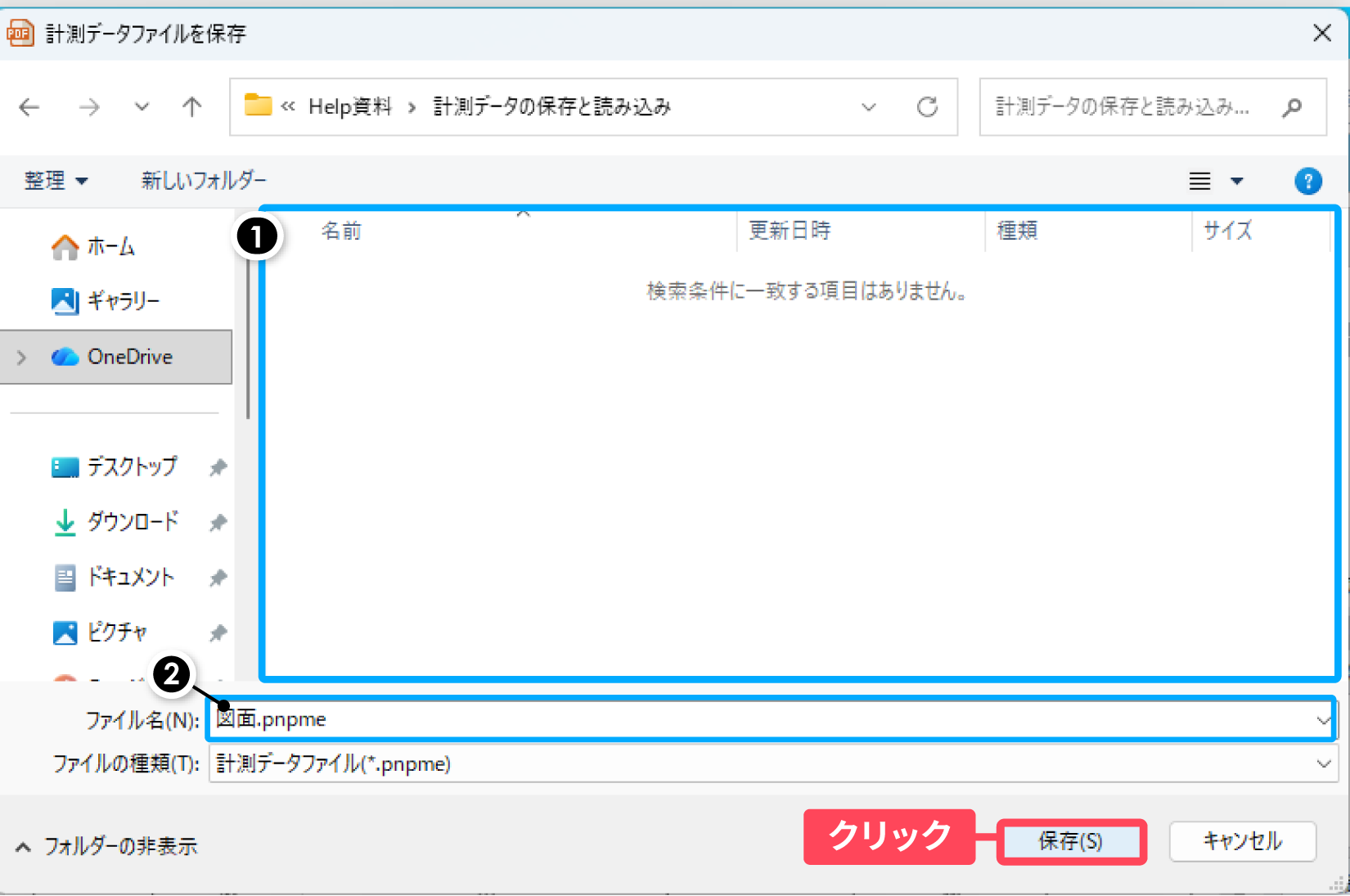
Task: Click the pin icon next to デスクトップ
Action: (218, 467)
